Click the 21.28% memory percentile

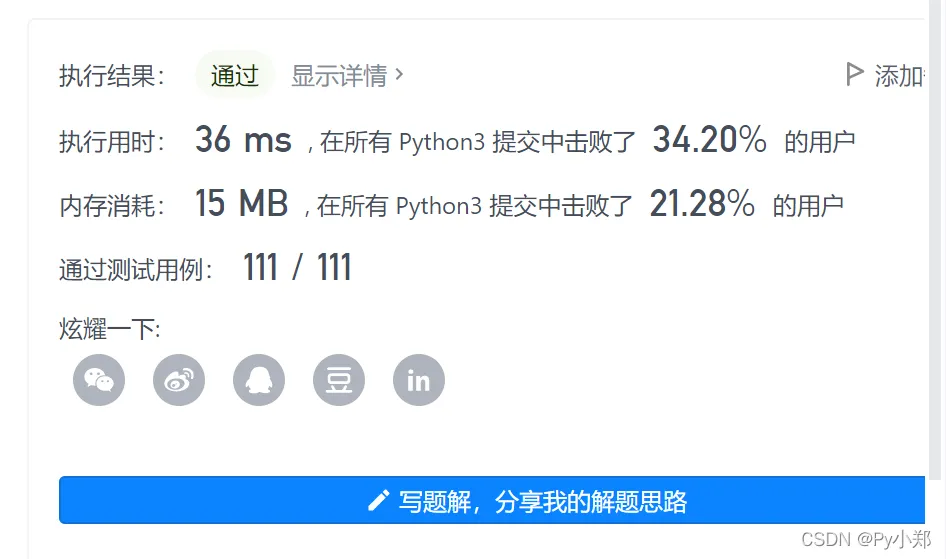(x=702, y=205)
